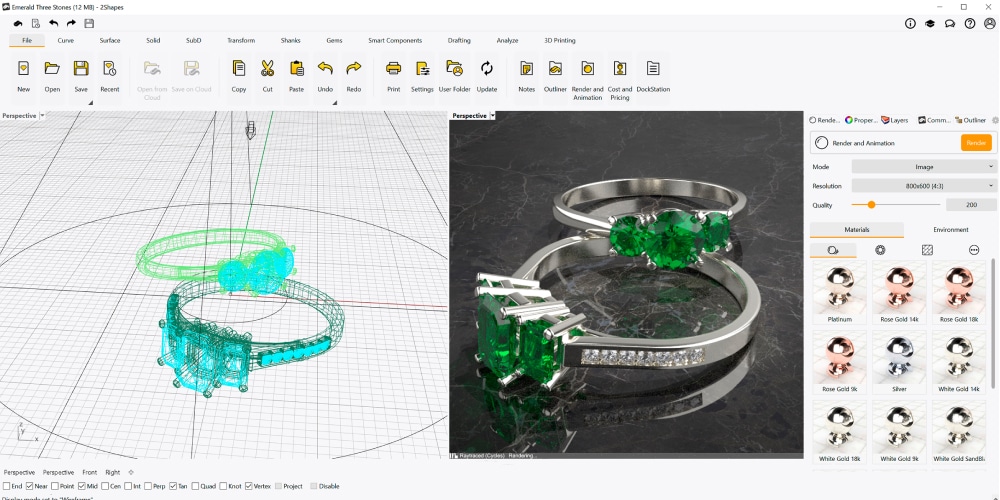The width and height of the screenshot is (1000, 500).
Task: Switch to the Environment tab
Action: point(950,230)
